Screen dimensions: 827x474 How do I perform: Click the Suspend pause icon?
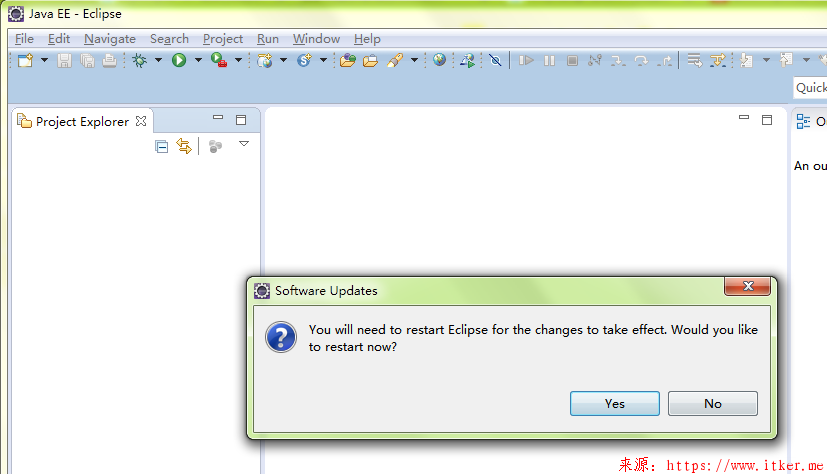click(x=550, y=61)
